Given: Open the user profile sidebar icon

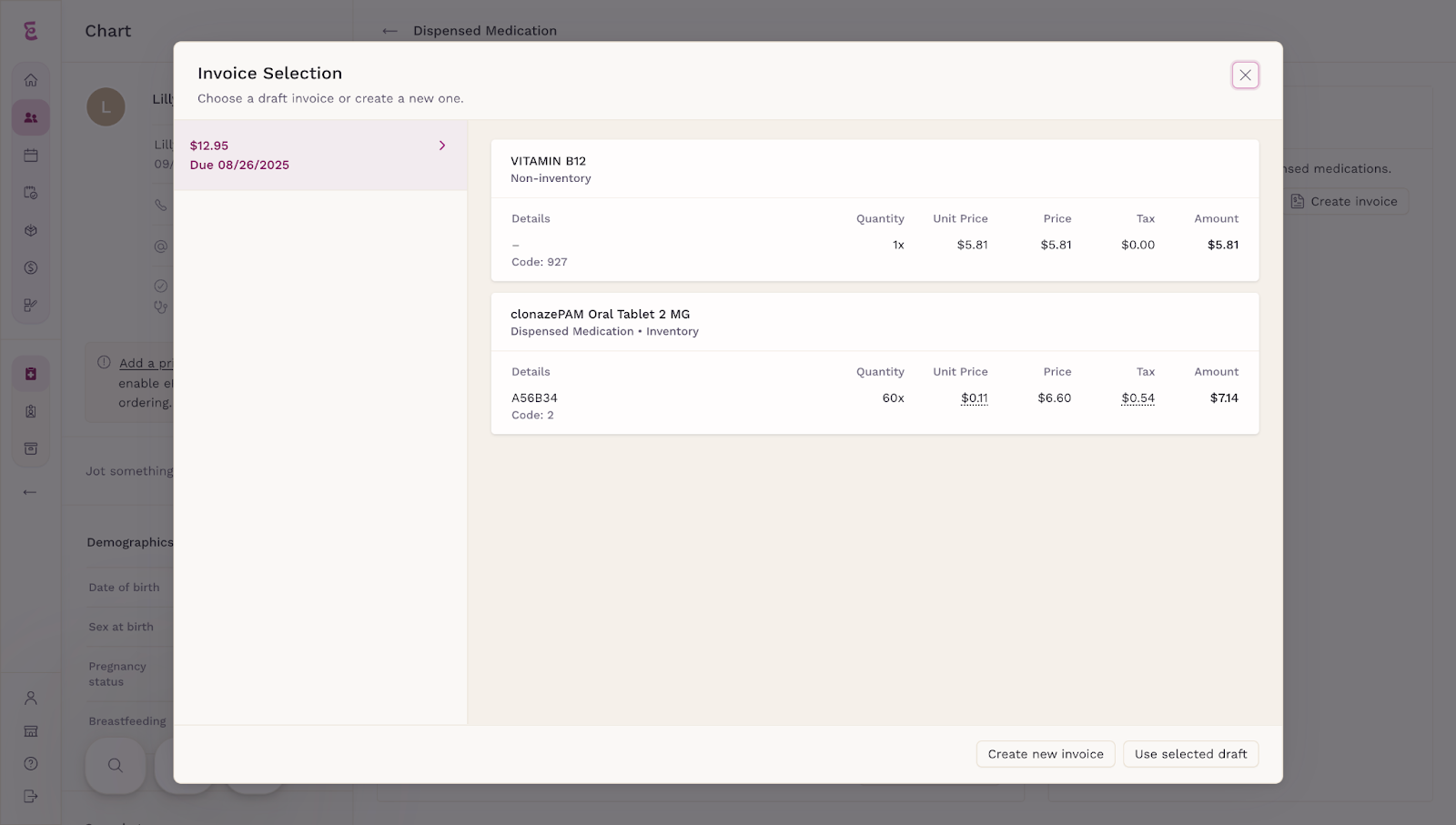Looking at the screenshot, I should pyautogui.click(x=31, y=698).
